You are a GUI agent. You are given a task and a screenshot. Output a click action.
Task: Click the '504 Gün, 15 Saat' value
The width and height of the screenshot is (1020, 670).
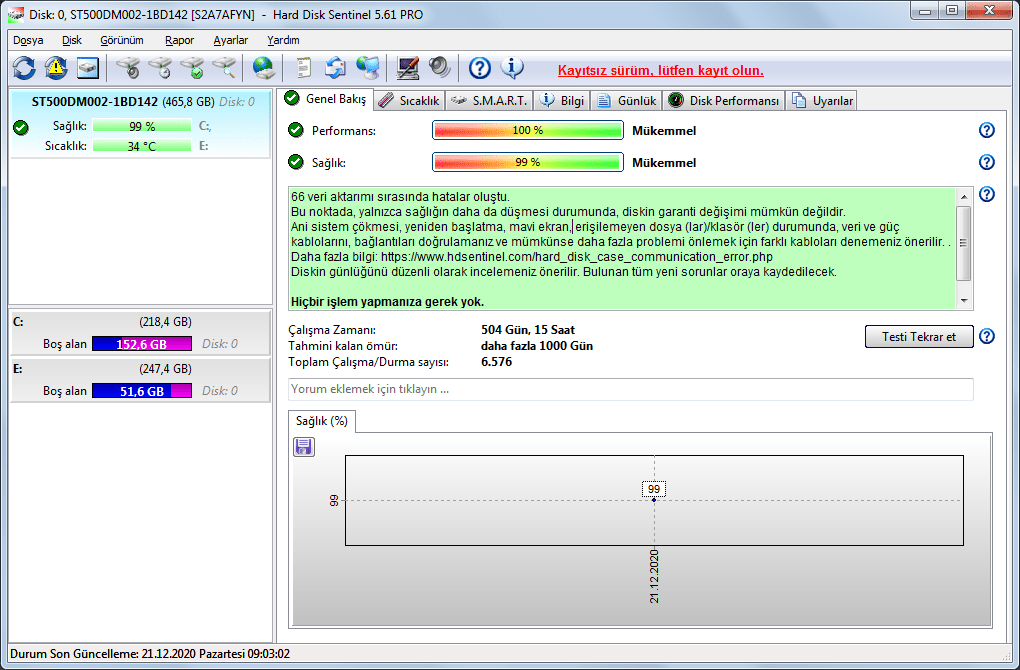pyautogui.click(x=528, y=330)
